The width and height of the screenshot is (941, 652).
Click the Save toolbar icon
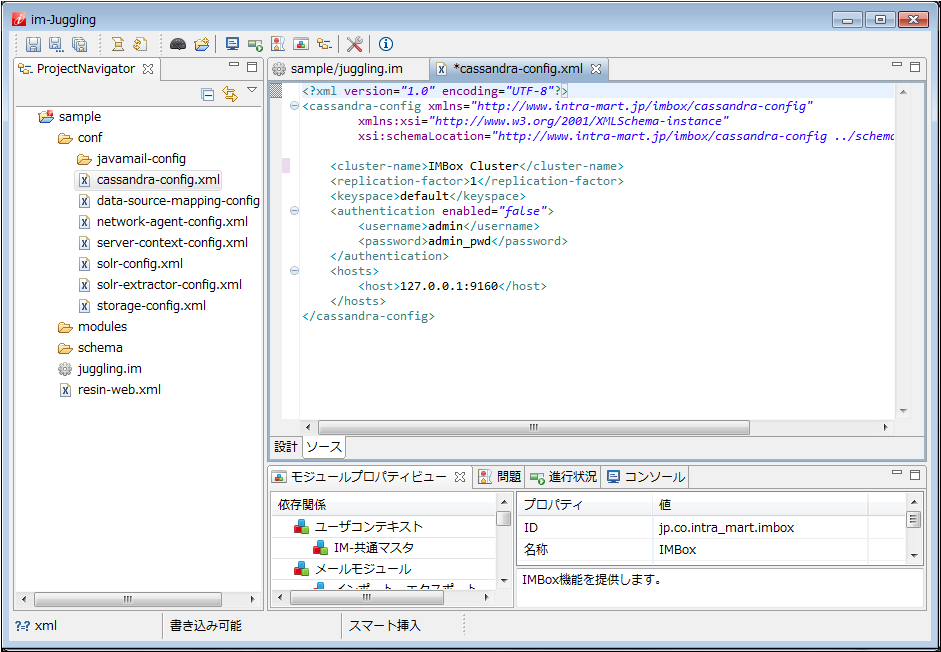pyautogui.click(x=33, y=44)
